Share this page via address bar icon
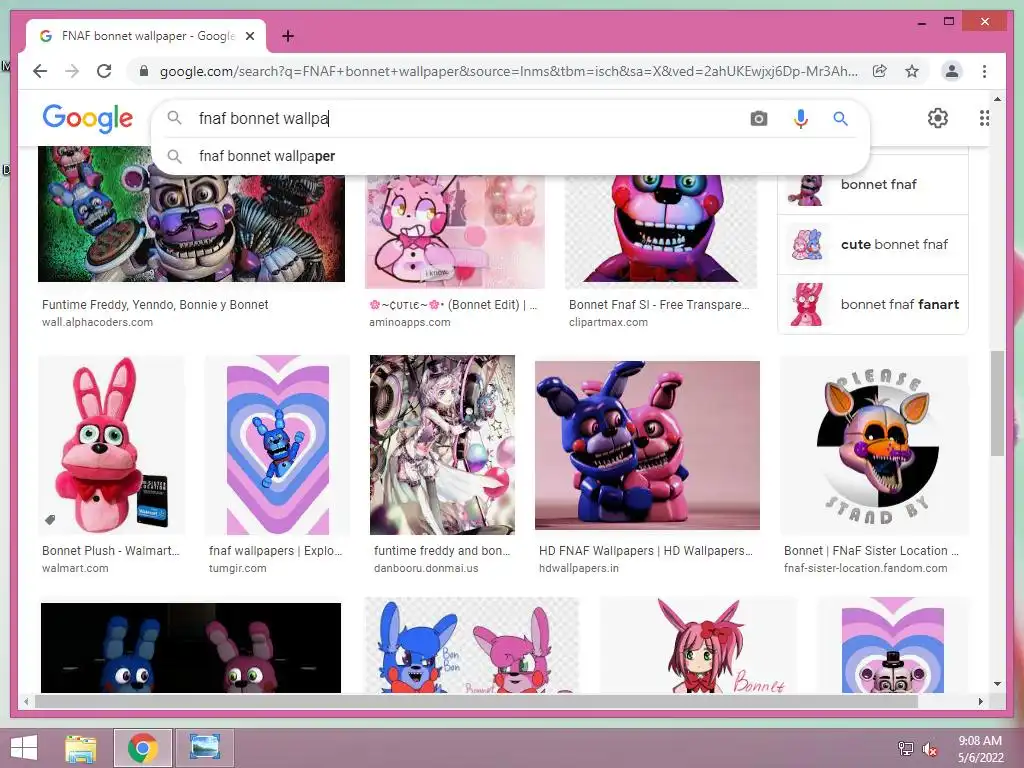Screen dimensions: 1024x768 tap(880, 71)
